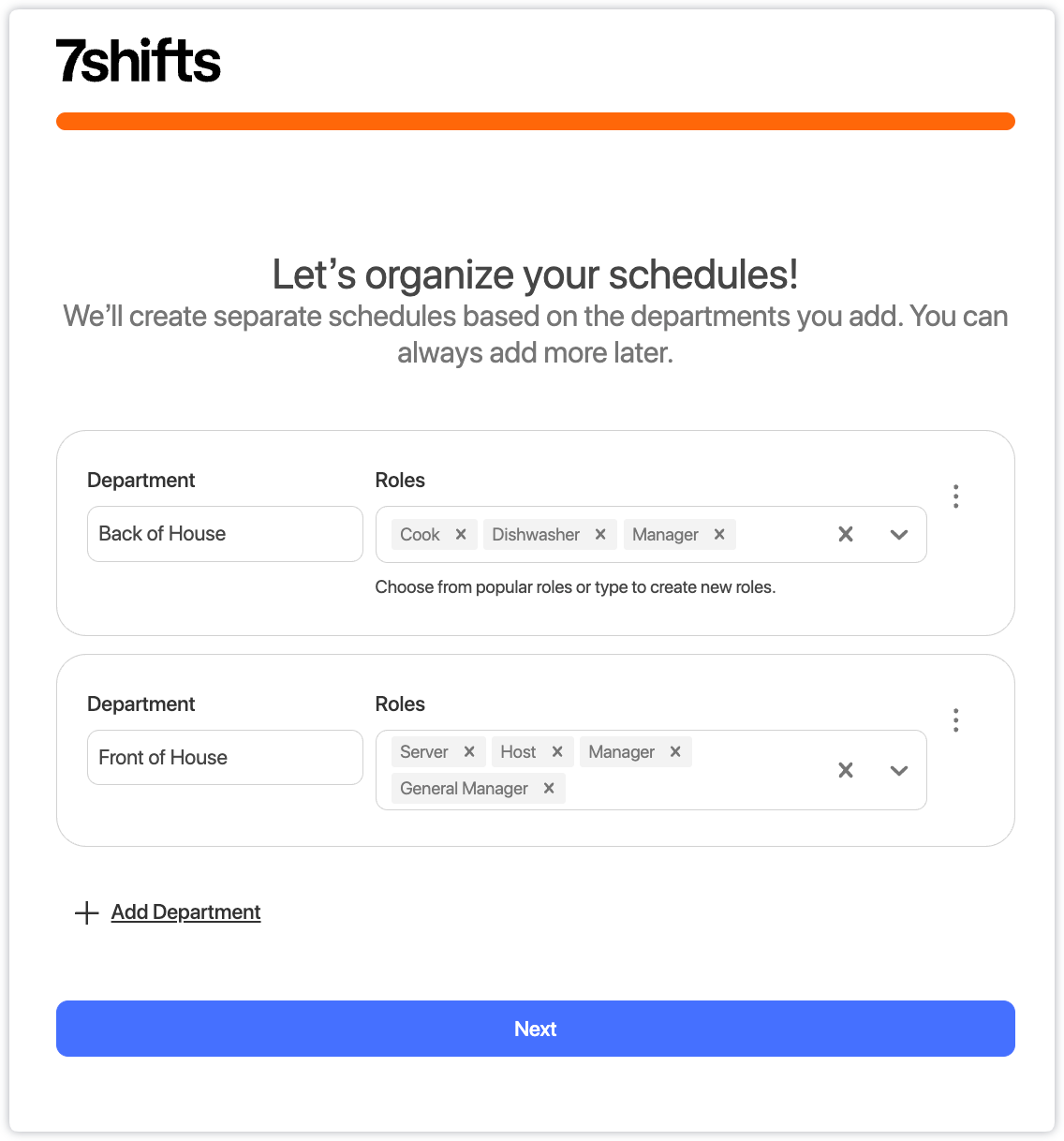1064x1141 pixels.
Task: Remove the Cook role tag
Action: [x=461, y=534]
